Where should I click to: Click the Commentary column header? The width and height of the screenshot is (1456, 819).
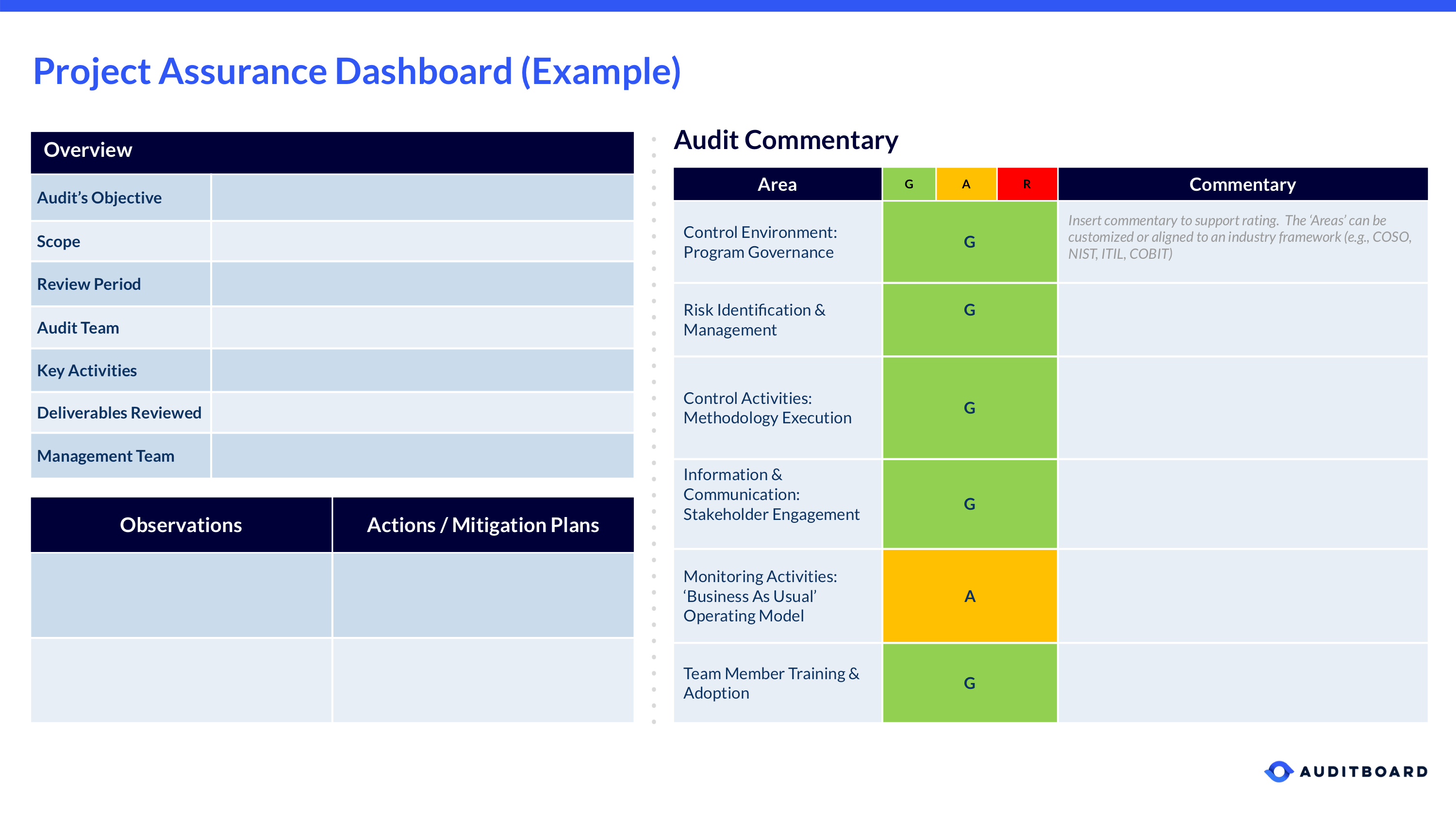coord(1243,184)
